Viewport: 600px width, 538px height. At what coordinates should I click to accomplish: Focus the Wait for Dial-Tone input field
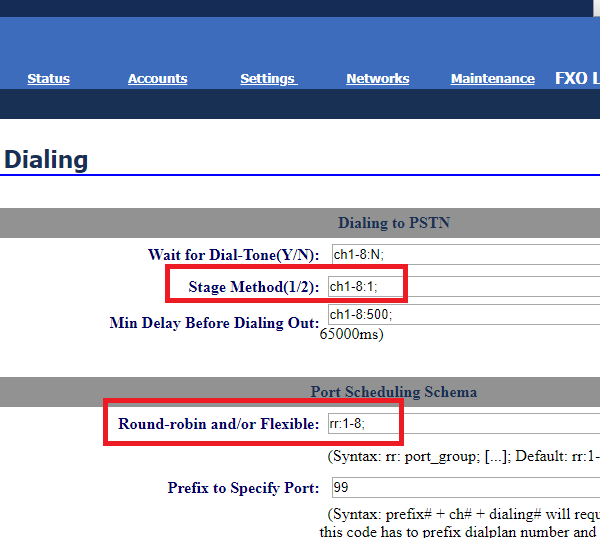pos(464,254)
